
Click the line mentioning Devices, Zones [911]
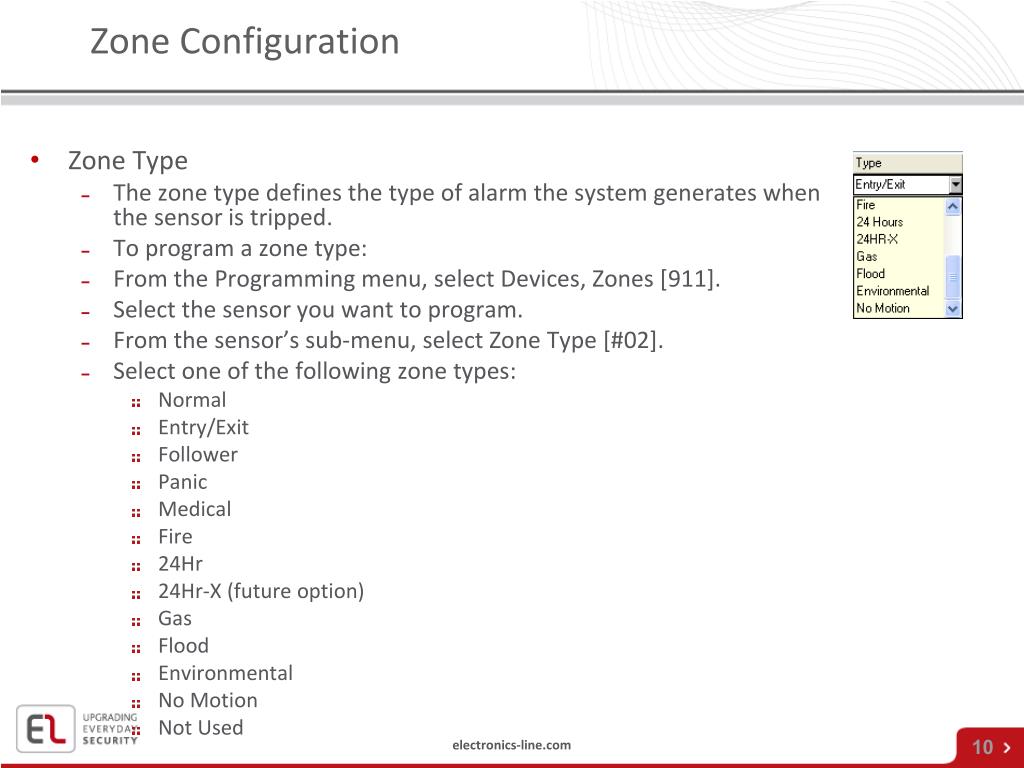click(417, 280)
